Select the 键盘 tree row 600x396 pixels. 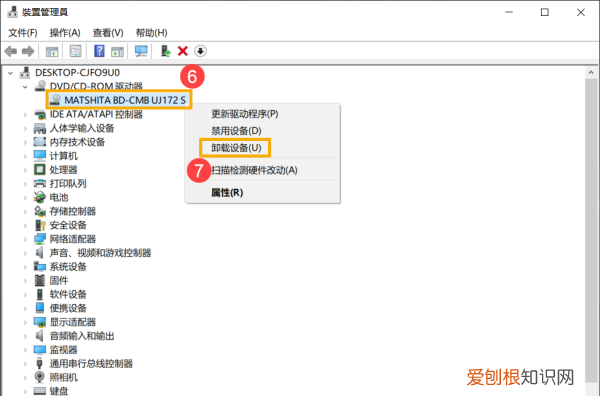coord(59,391)
